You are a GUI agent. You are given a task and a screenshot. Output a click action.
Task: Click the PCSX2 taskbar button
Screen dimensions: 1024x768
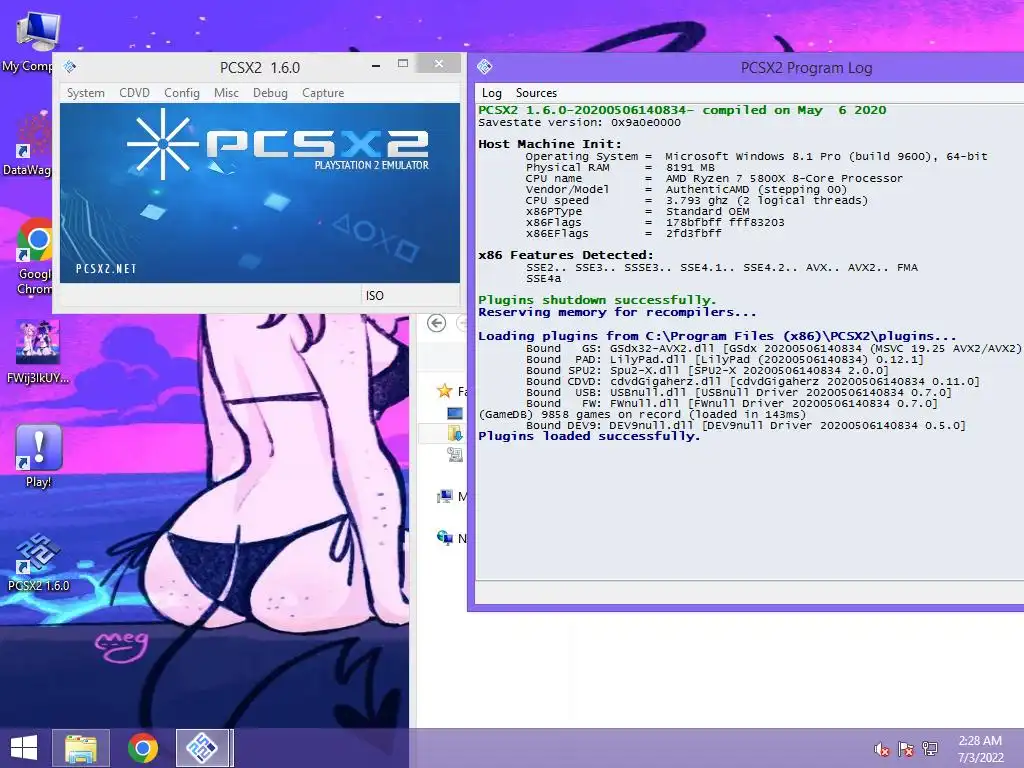coord(203,748)
